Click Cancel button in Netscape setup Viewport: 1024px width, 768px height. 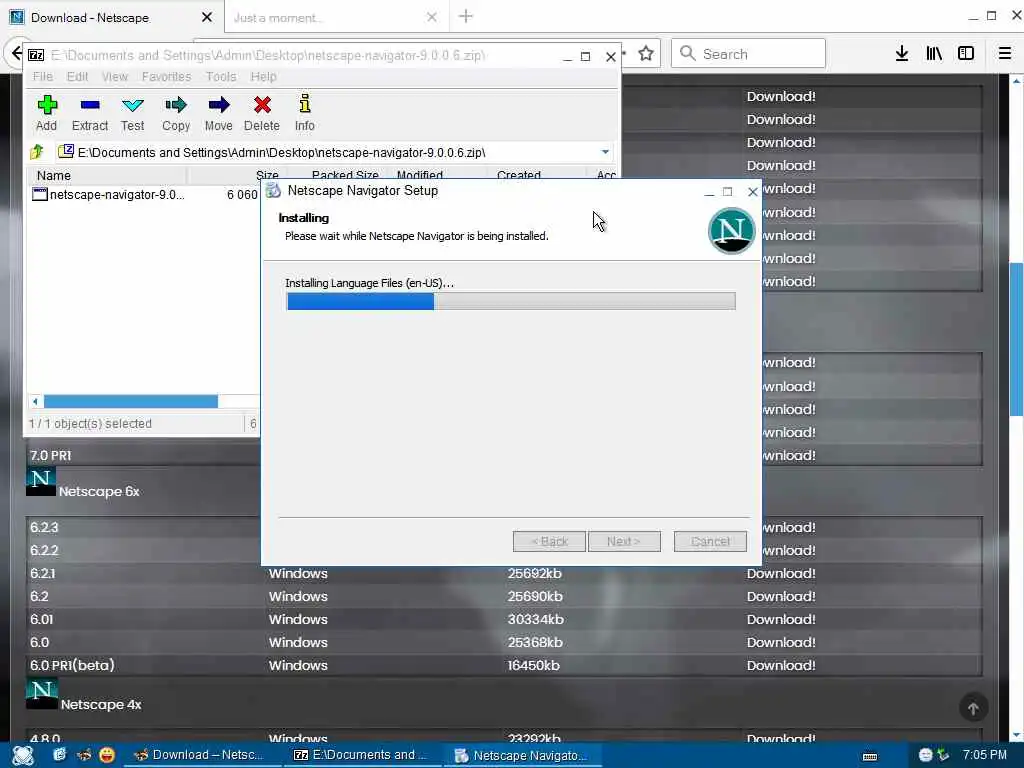coord(710,541)
